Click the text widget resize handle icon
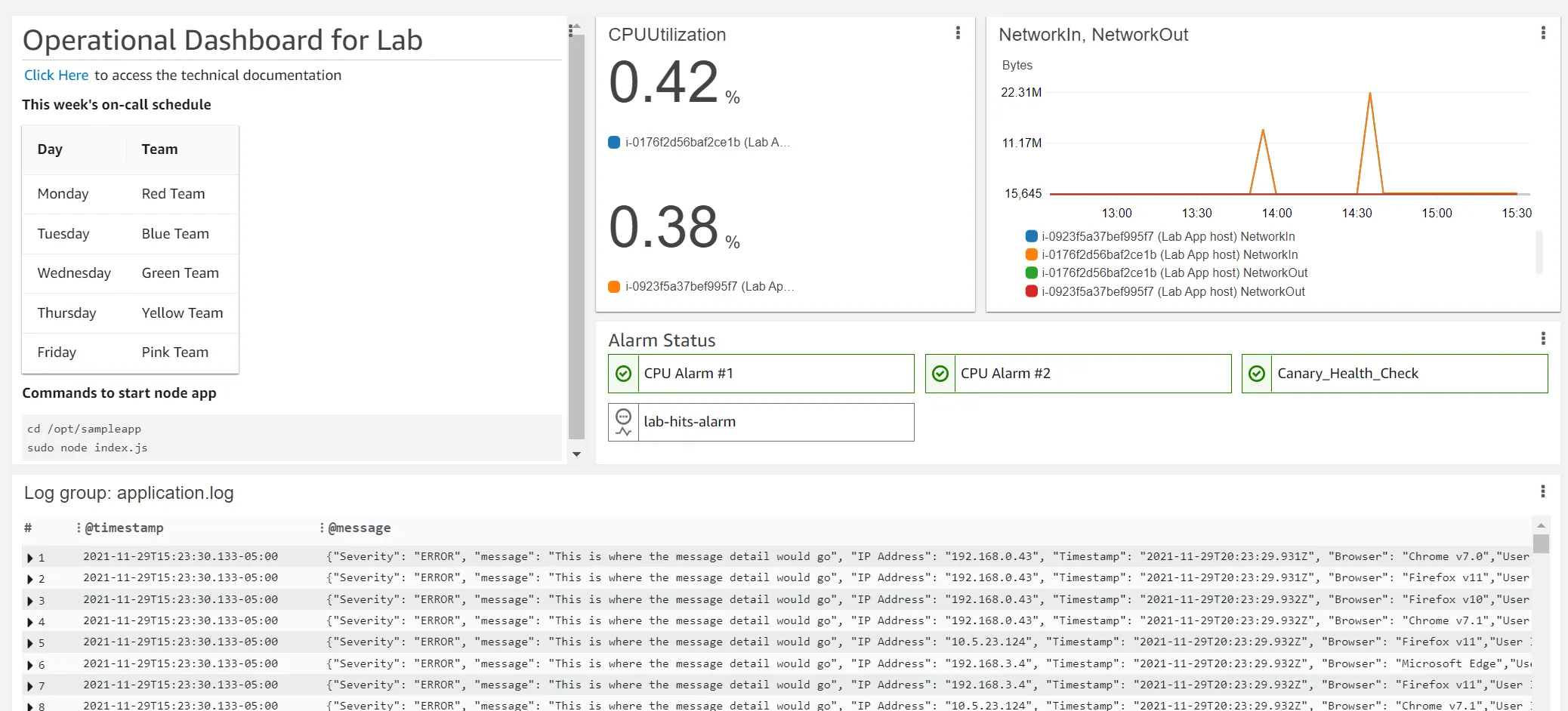This screenshot has width=1568, height=711. click(x=572, y=30)
